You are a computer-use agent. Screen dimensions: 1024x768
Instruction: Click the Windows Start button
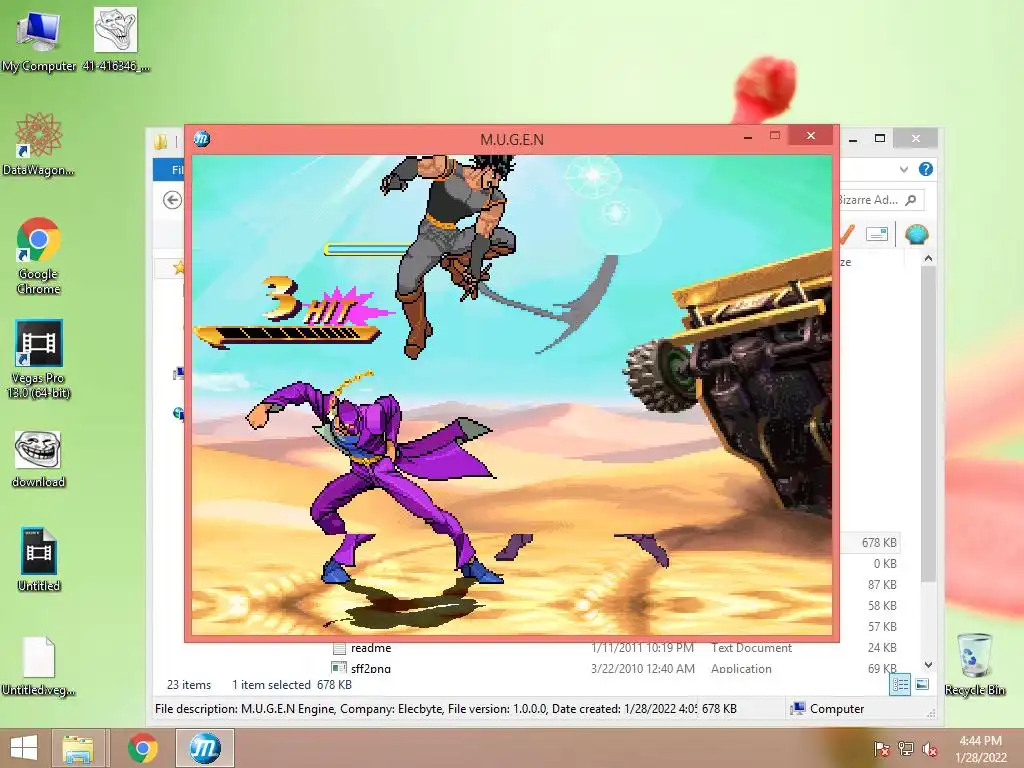pos(24,748)
